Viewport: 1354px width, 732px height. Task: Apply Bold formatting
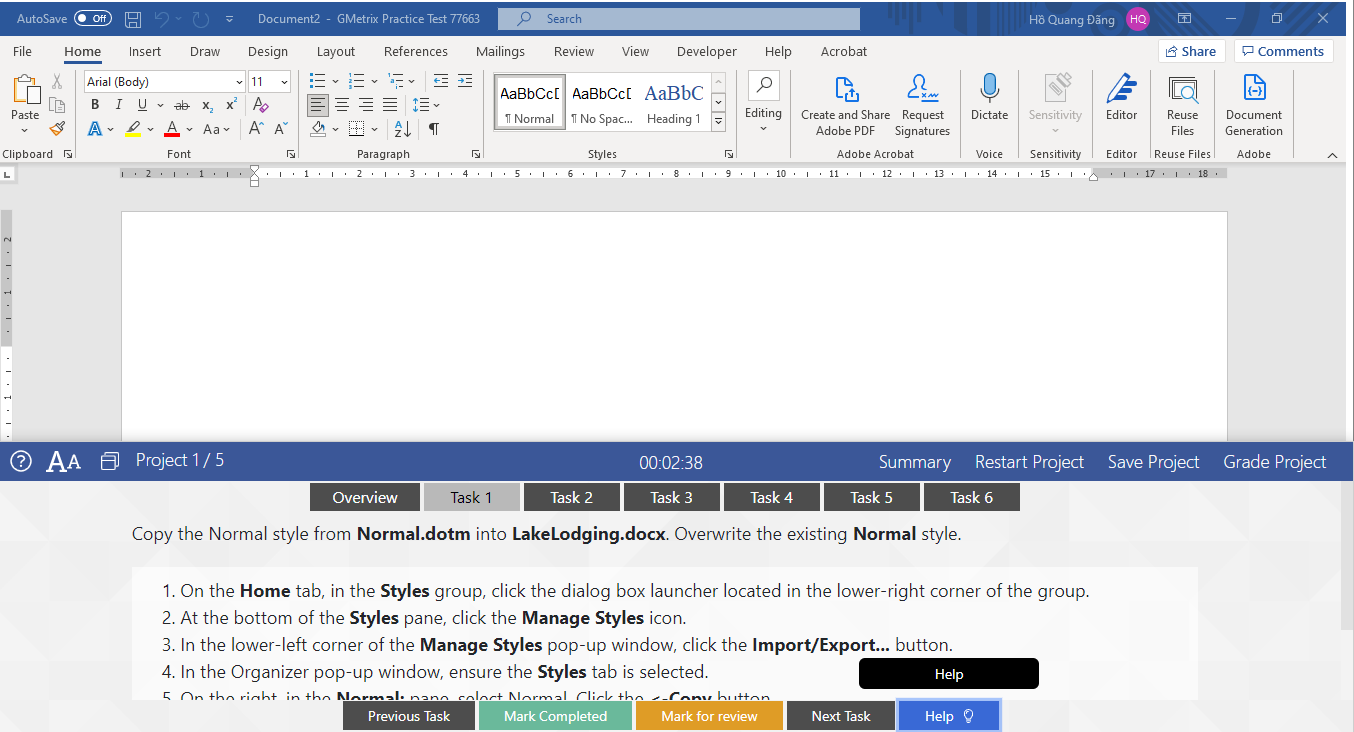tap(95, 105)
